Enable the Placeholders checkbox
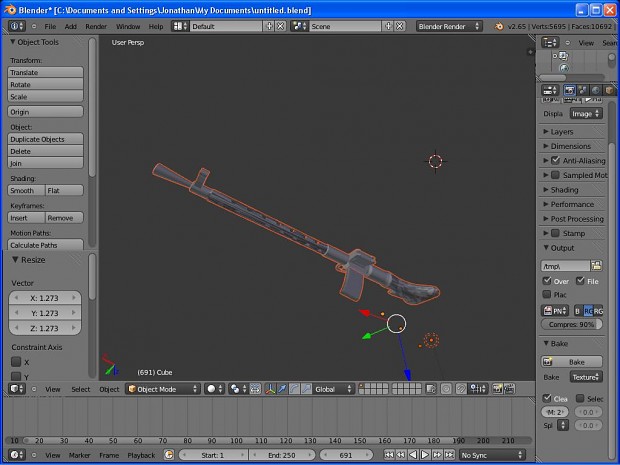 tap(547, 294)
